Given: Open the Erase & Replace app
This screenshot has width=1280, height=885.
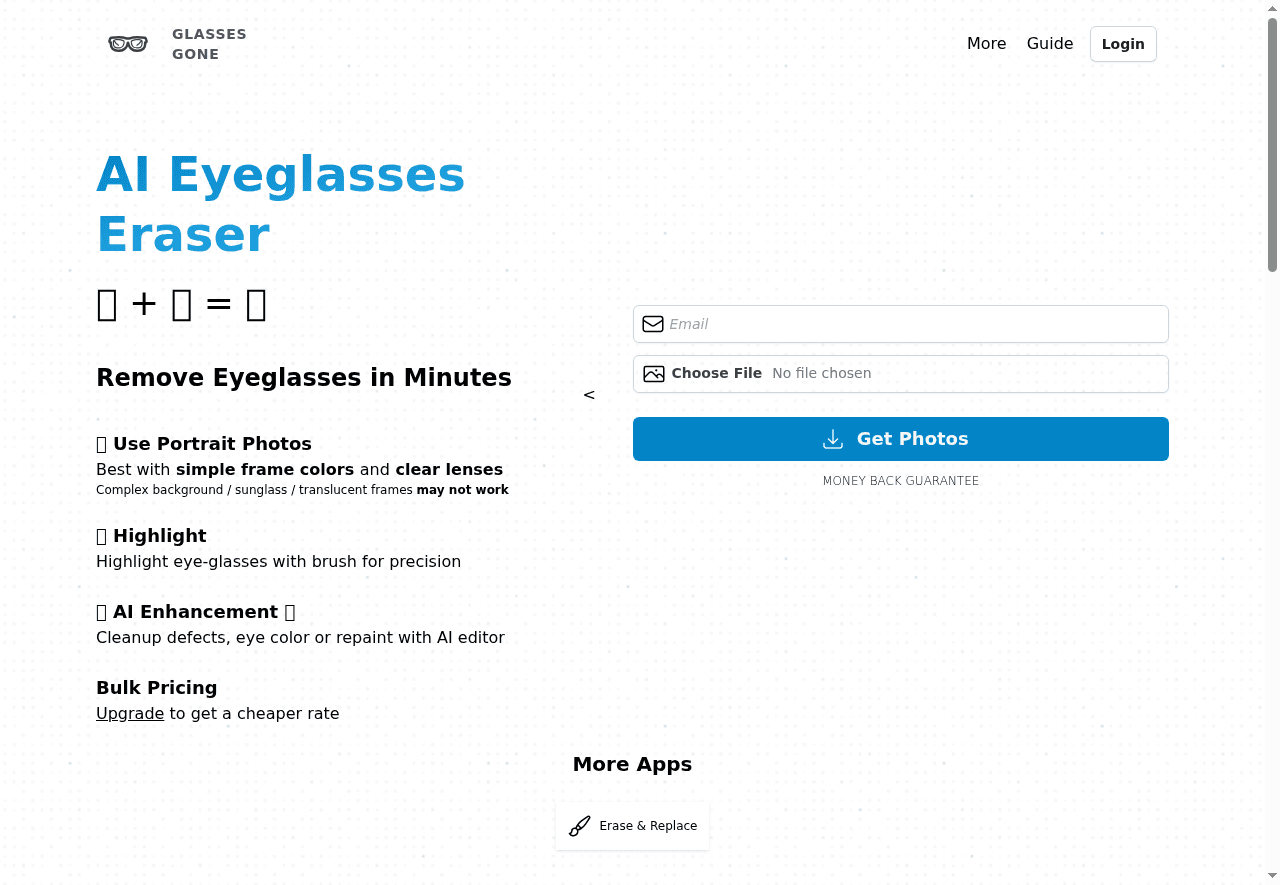Looking at the screenshot, I should tap(632, 825).
